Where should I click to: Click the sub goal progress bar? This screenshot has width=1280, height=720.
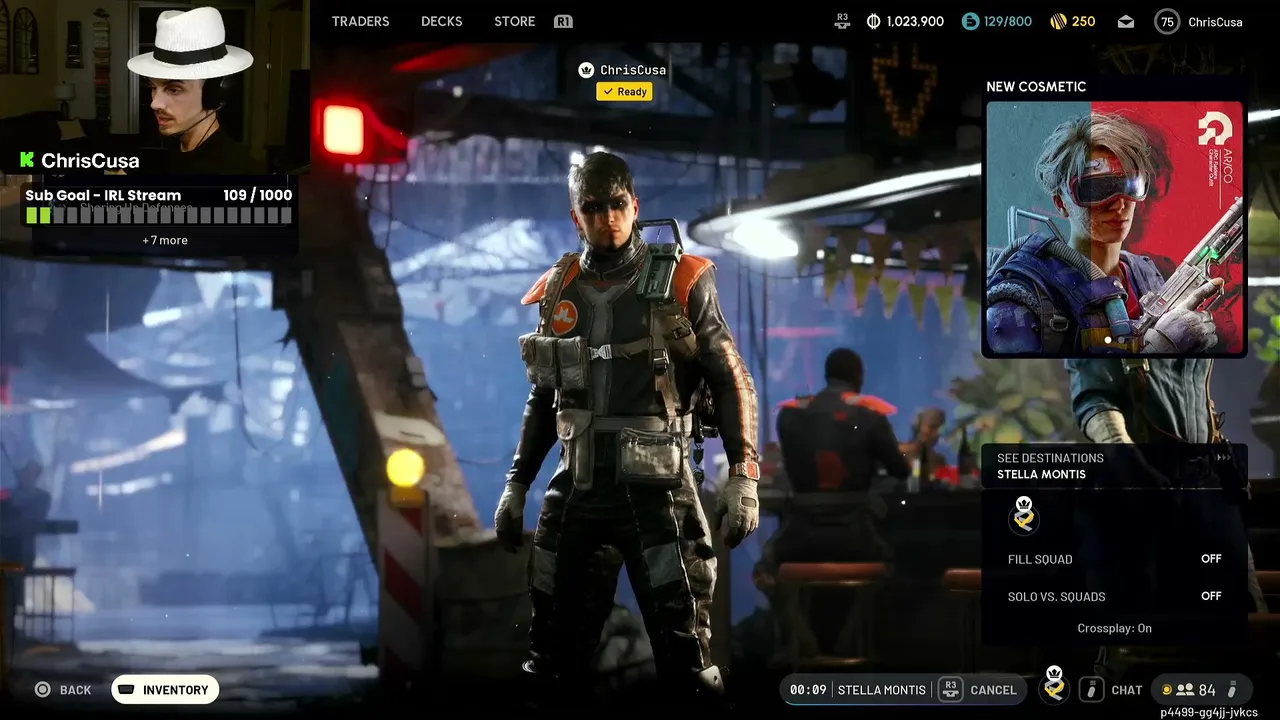coord(159,215)
